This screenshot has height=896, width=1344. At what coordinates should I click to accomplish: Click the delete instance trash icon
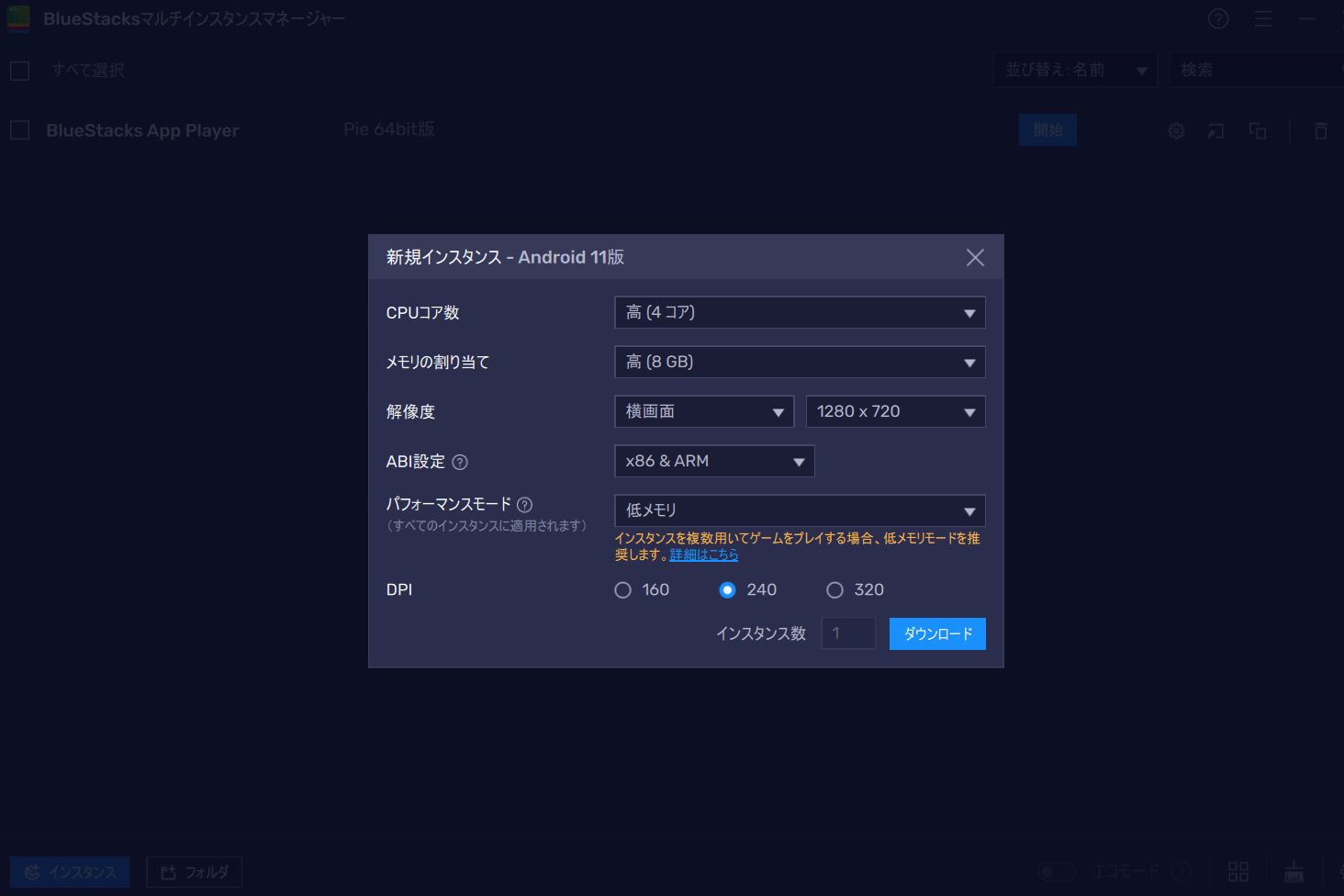[x=1321, y=131]
